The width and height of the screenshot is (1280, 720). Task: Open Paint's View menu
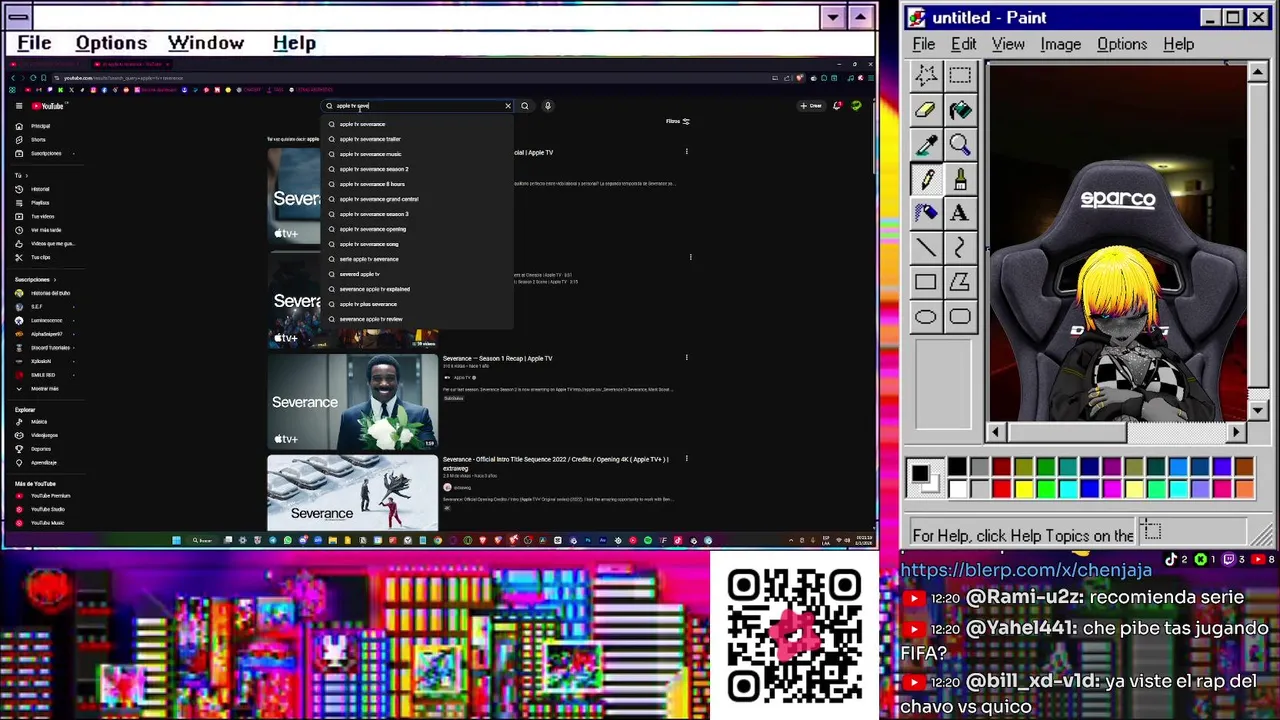click(x=1008, y=44)
